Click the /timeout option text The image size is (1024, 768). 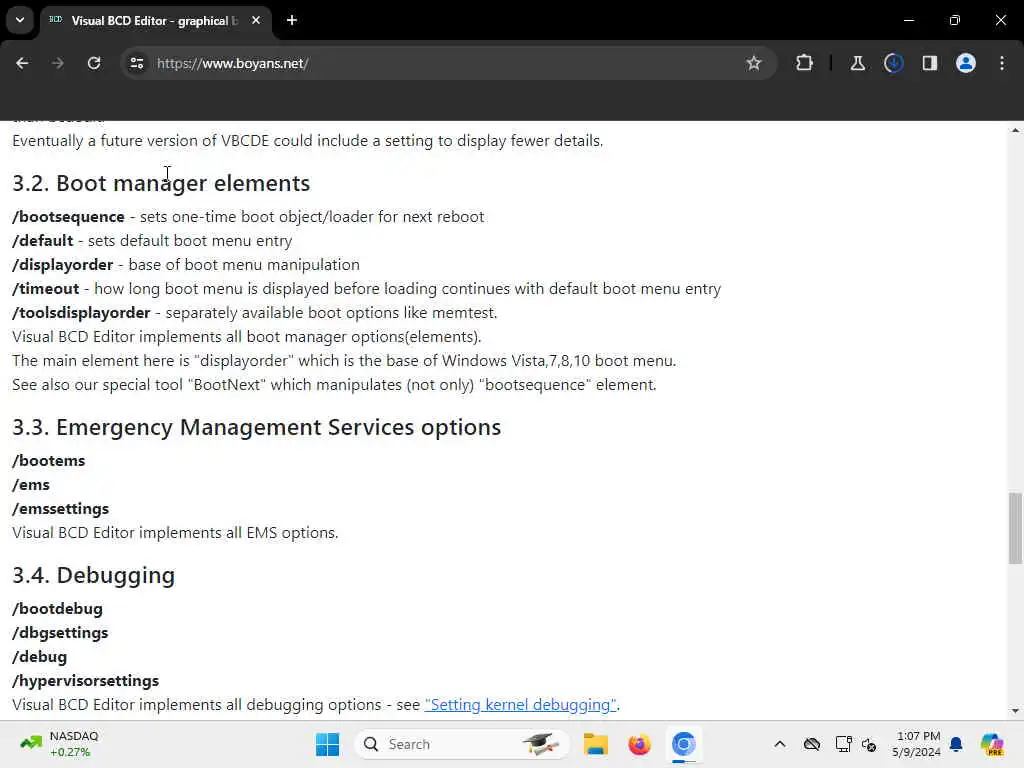45,289
